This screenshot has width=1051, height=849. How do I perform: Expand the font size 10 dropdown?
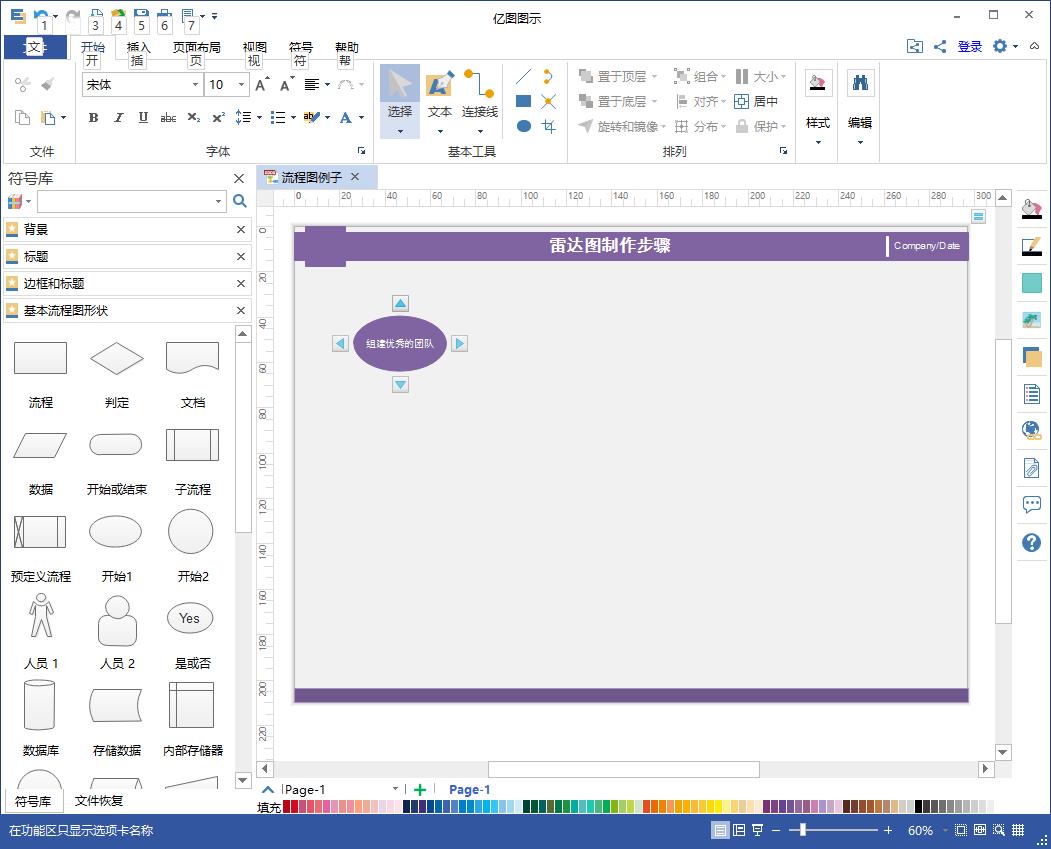tap(241, 85)
